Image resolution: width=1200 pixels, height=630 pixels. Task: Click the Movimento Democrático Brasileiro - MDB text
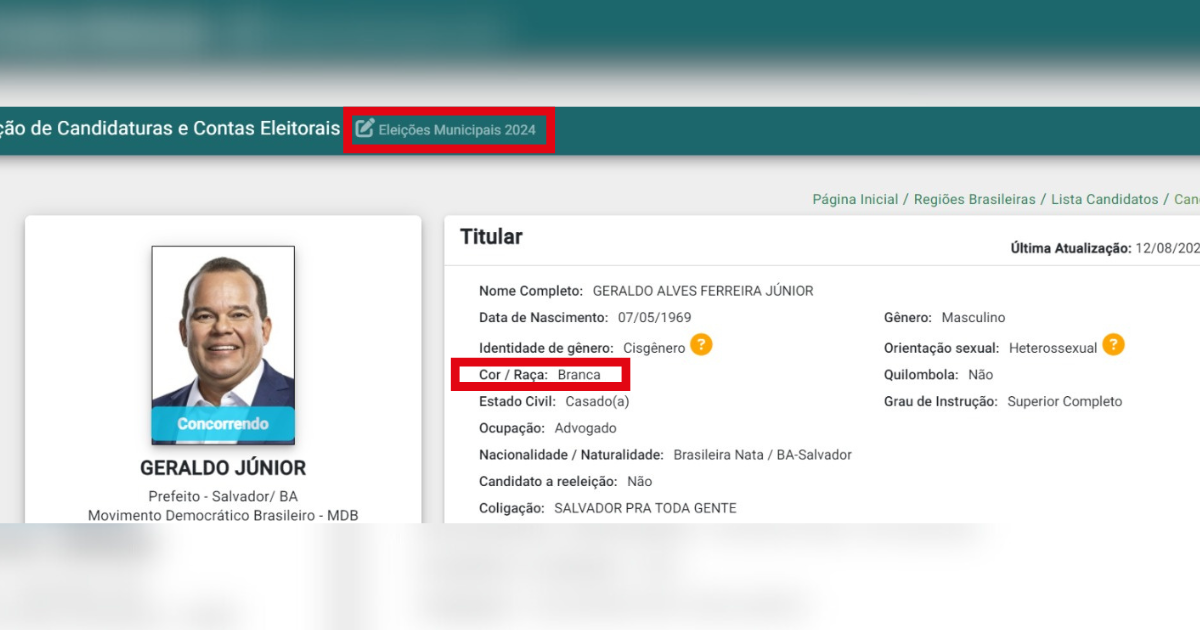(x=223, y=515)
